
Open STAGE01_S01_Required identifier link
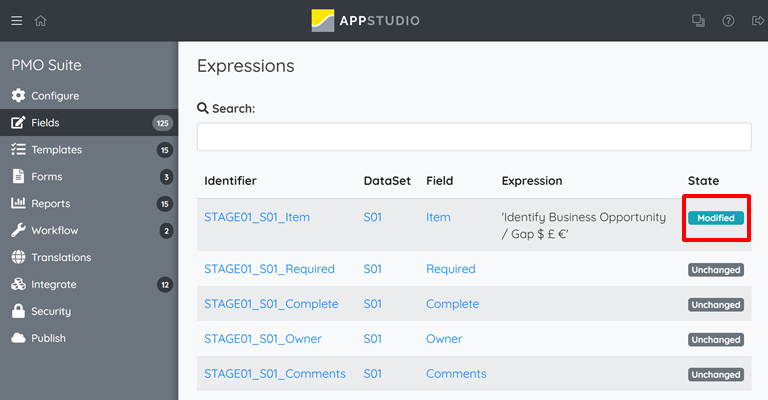(269, 269)
